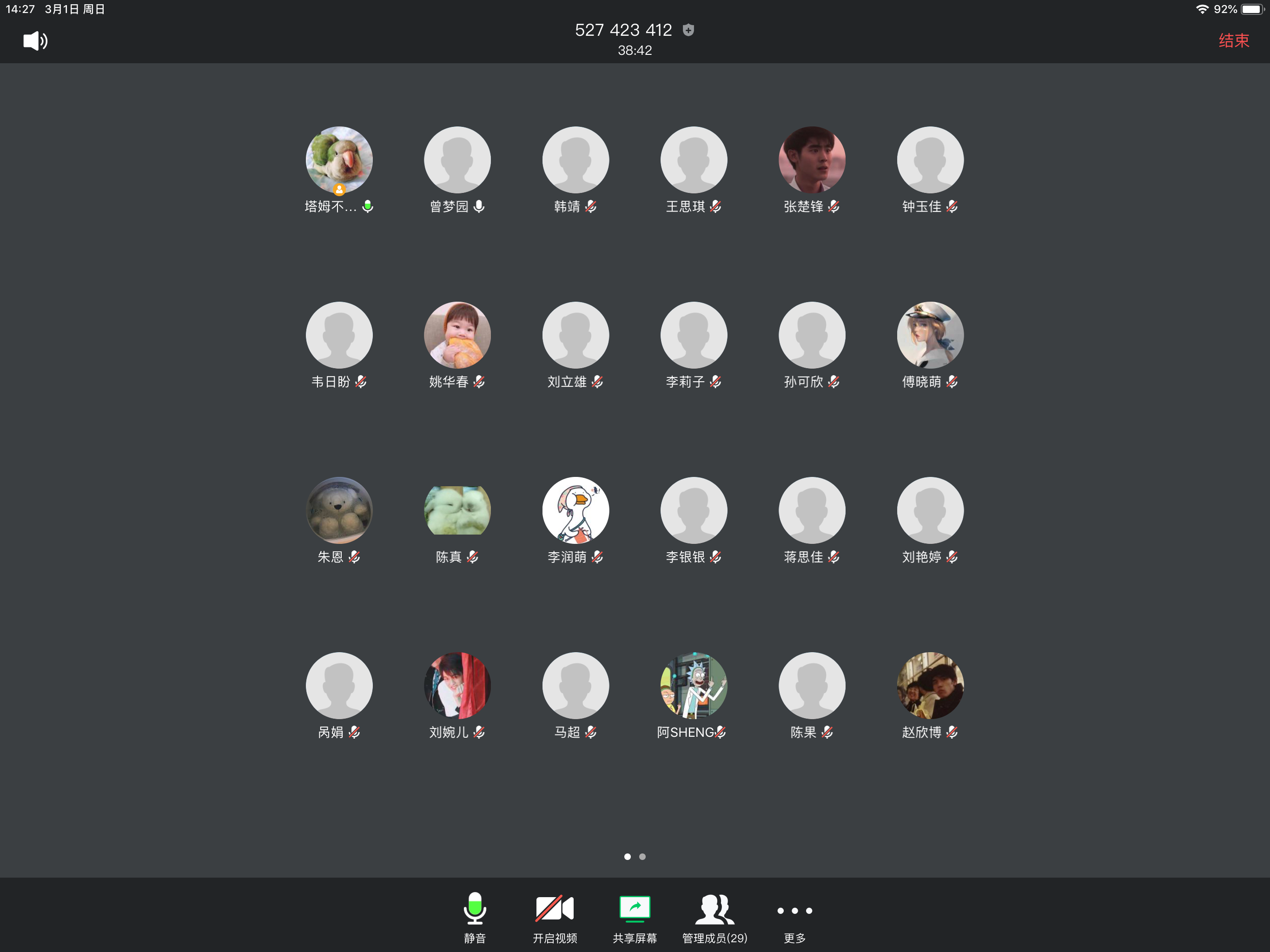Open 张楚锋's profile photo
Screen dimensions: 1270x952
click(811, 159)
